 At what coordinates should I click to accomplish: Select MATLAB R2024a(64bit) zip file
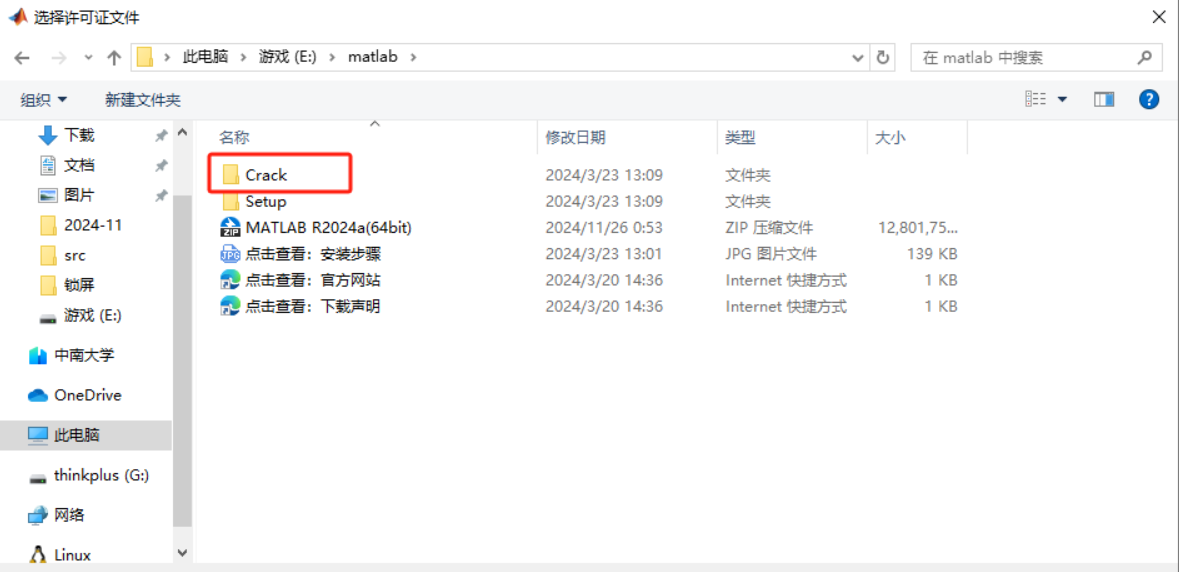[329, 228]
